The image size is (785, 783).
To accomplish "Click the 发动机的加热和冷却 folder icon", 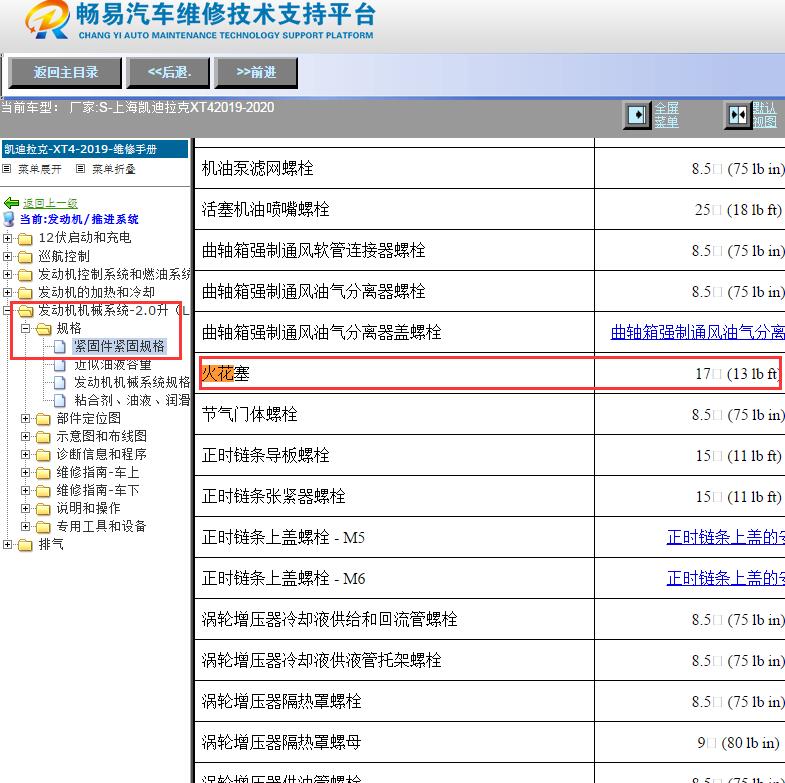I will [25, 293].
